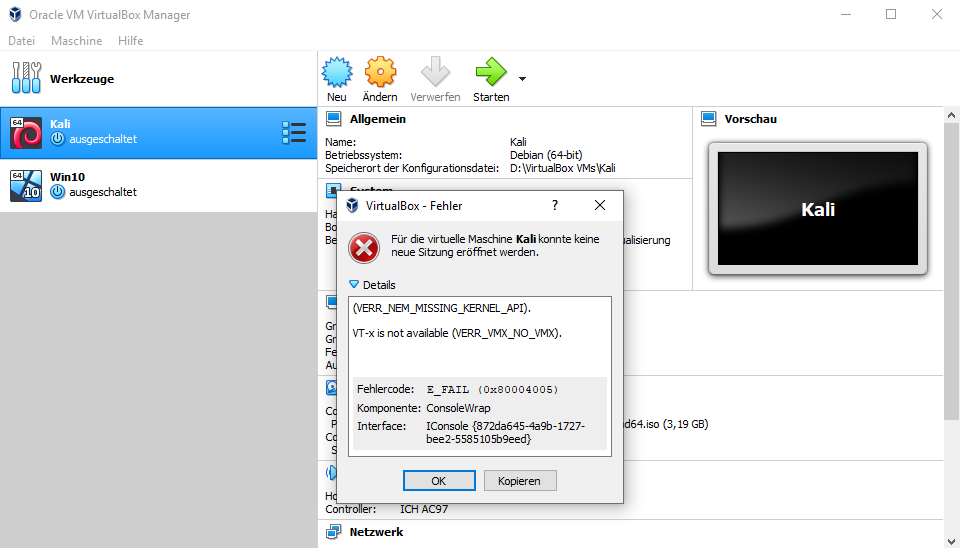The height and width of the screenshot is (548, 960).
Task: Click the Debian (64-bit) Betriebssystem value
Action: [546, 155]
